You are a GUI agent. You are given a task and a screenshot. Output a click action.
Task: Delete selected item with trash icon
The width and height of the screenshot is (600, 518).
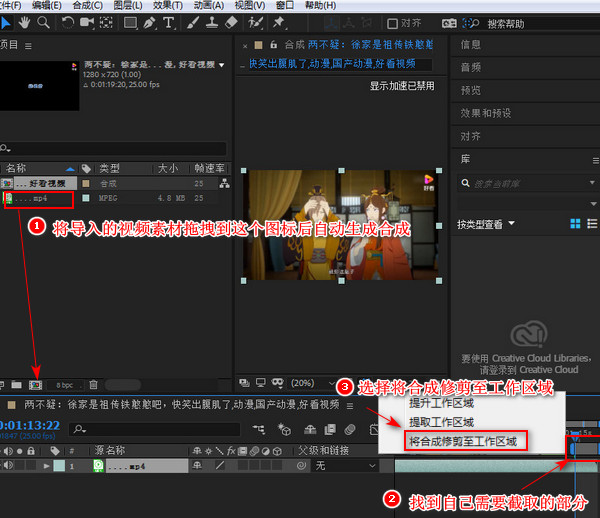[93, 385]
